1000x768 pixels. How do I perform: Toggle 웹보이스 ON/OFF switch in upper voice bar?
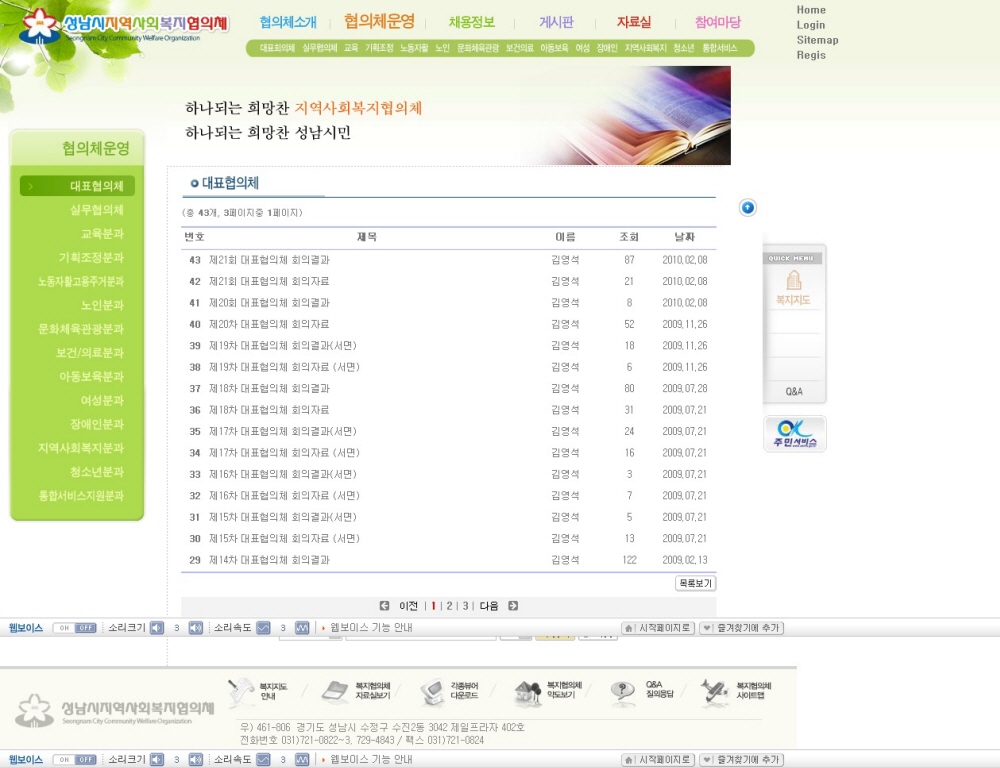[74, 628]
